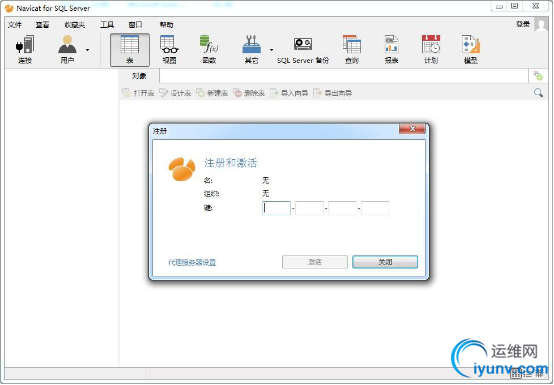Open the Query (查询) toolbar icon
Viewport: 554px width, 385px height.
[352, 49]
